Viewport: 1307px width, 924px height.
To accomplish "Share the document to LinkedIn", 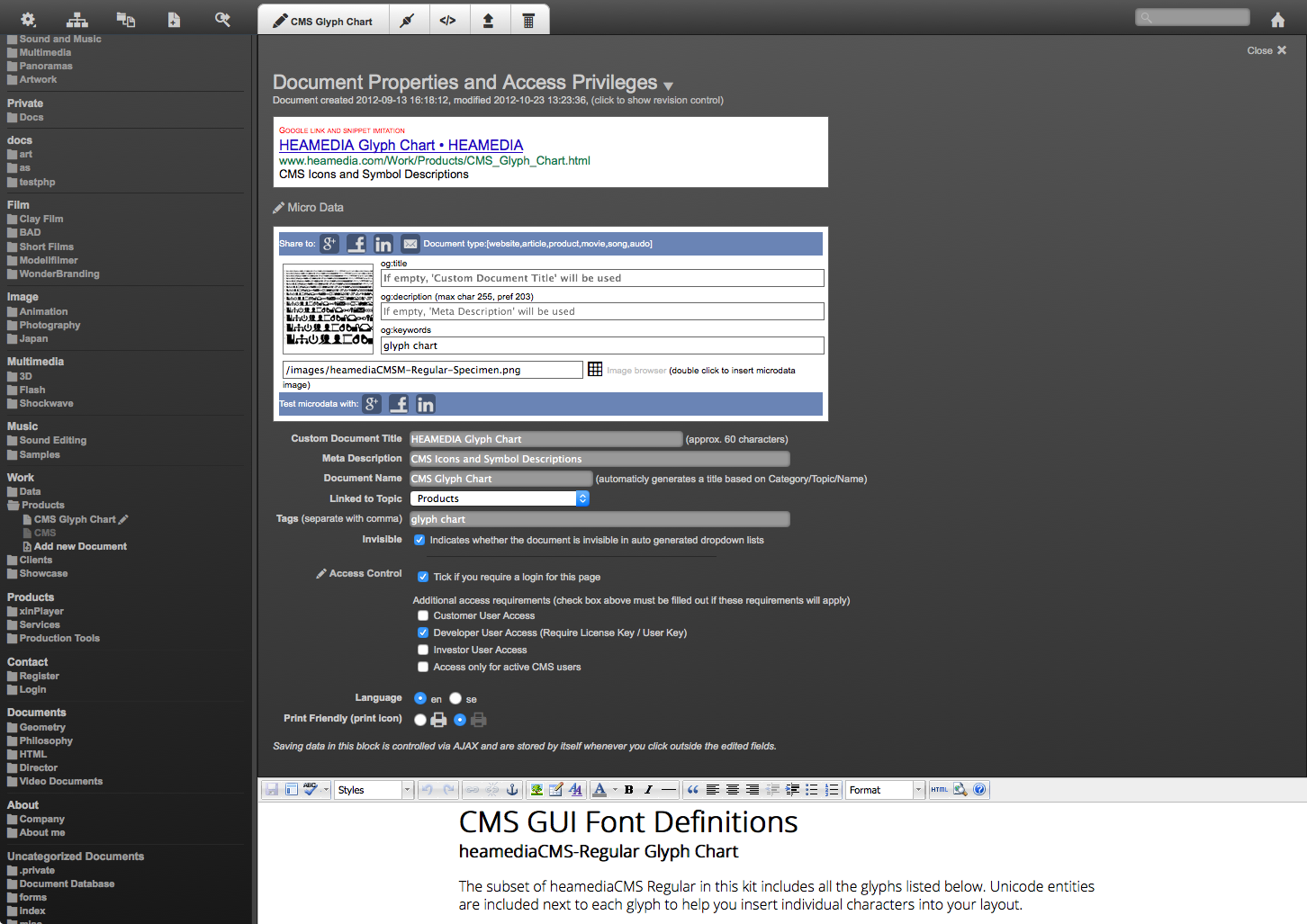I will point(383,244).
